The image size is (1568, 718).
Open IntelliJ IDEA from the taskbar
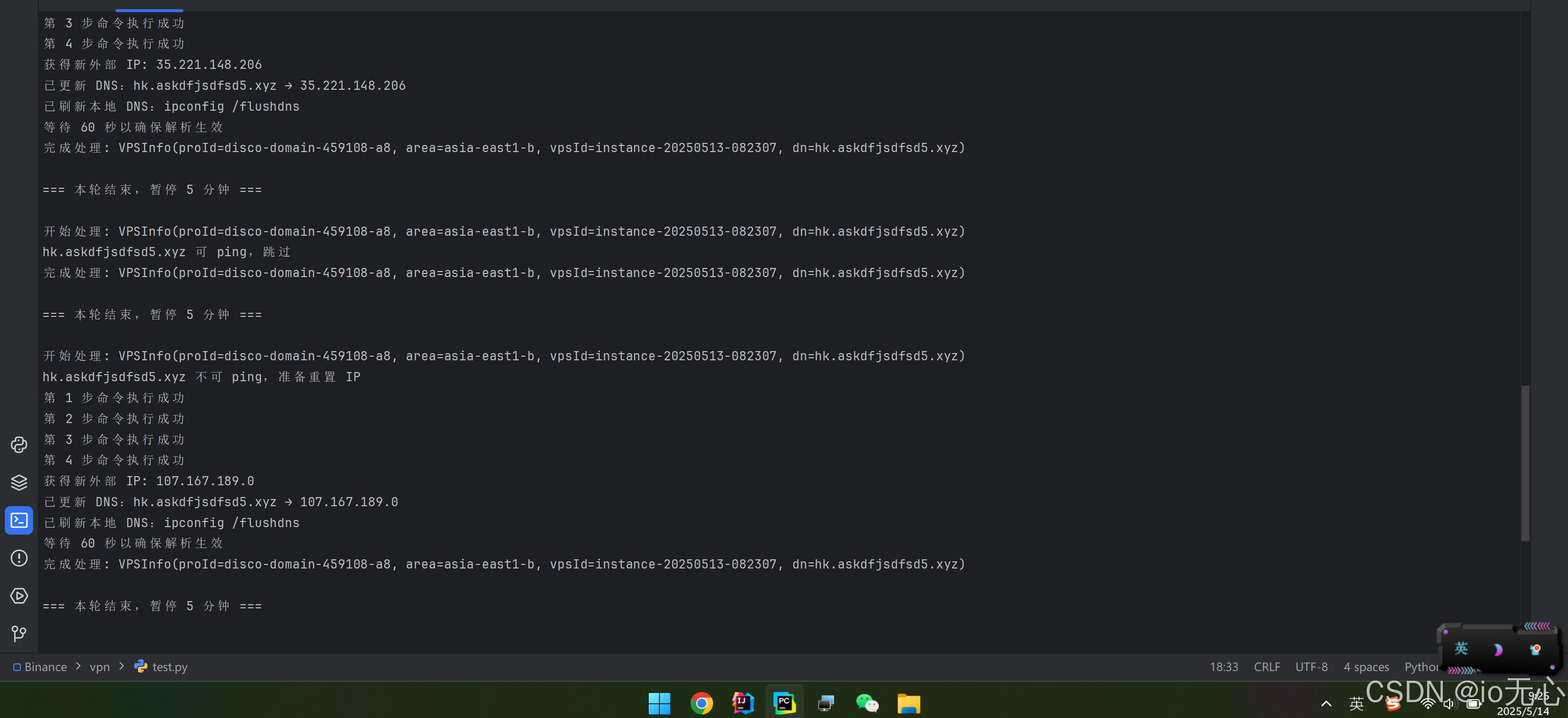[x=743, y=703]
